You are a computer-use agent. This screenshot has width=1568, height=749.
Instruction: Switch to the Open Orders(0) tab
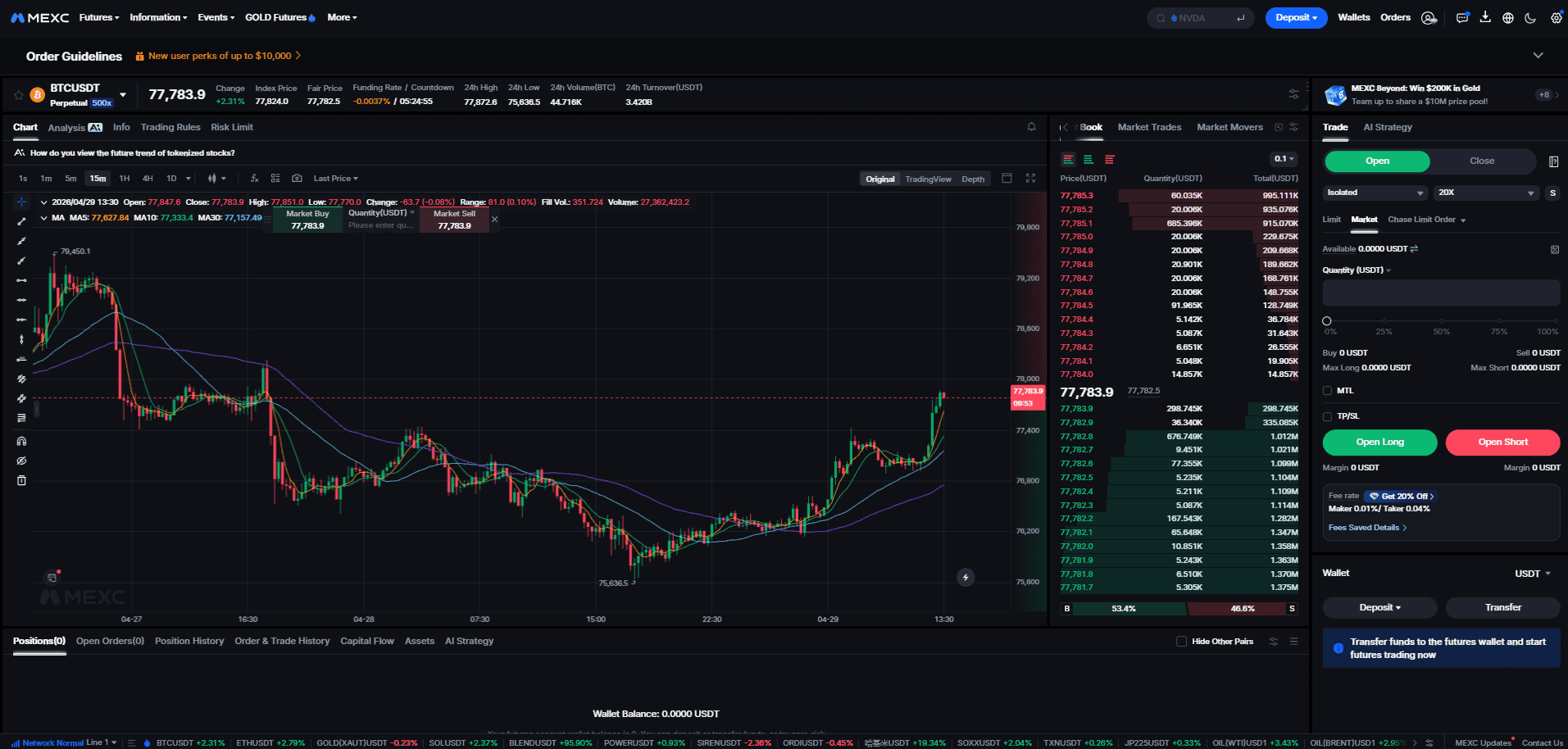(110, 641)
